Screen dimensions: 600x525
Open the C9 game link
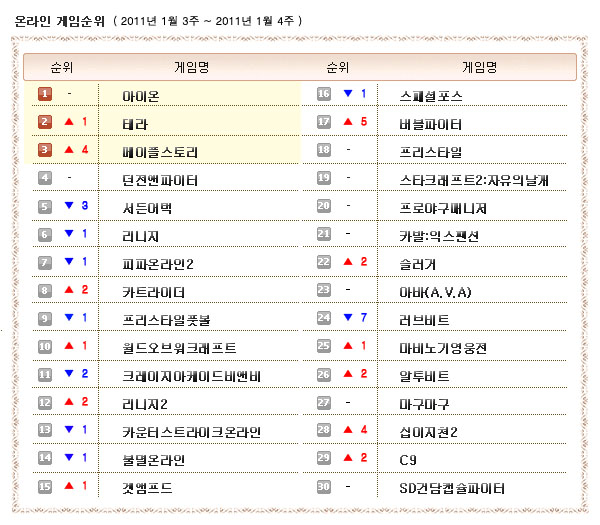point(408,460)
